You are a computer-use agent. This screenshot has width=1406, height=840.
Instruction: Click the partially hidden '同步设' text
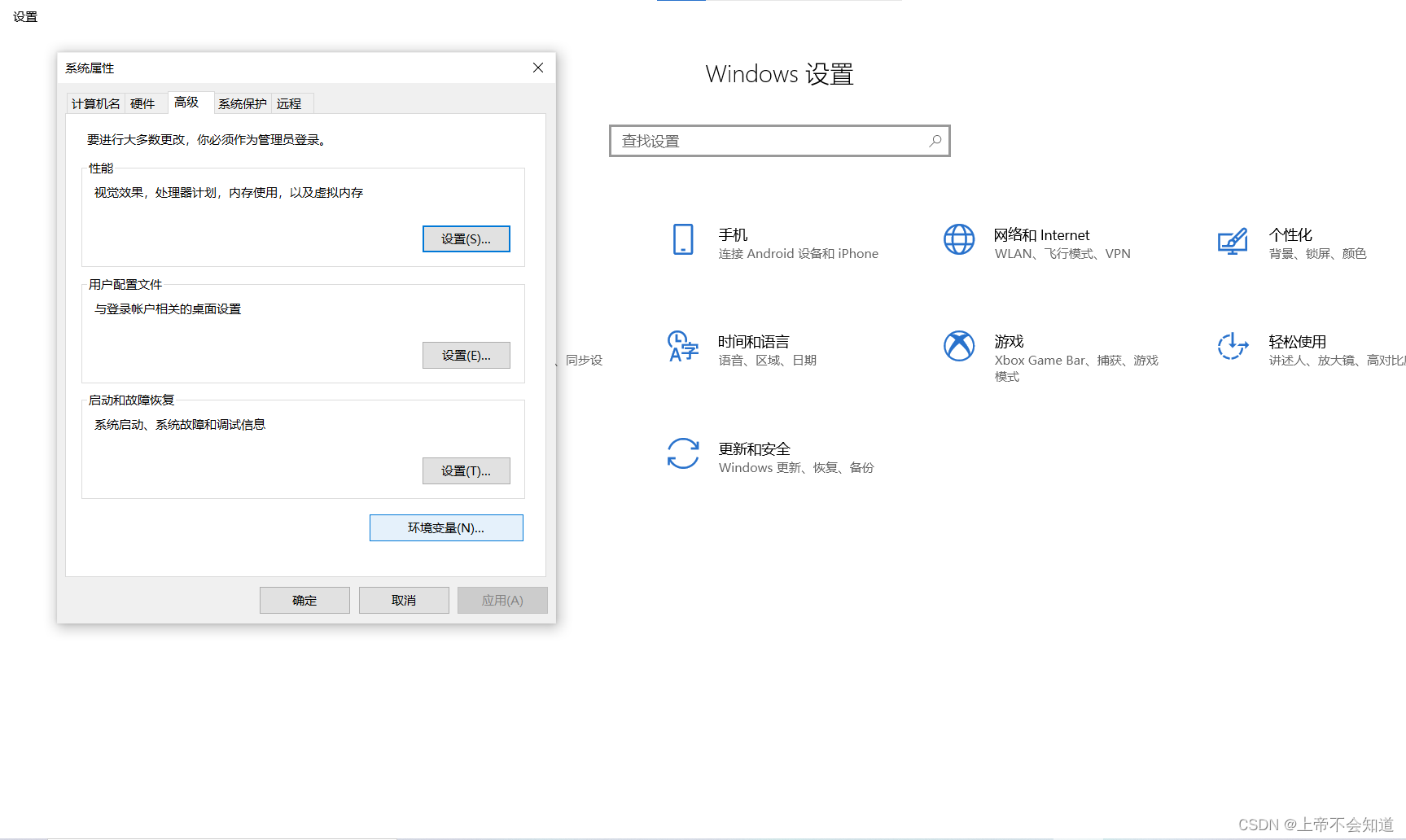click(584, 360)
